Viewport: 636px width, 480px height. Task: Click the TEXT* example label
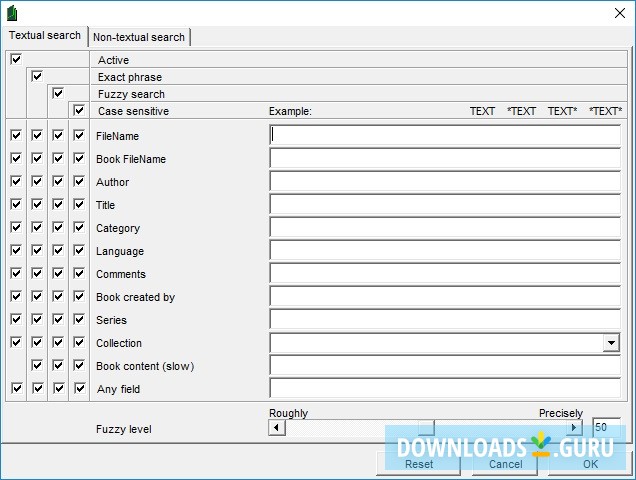(562, 111)
